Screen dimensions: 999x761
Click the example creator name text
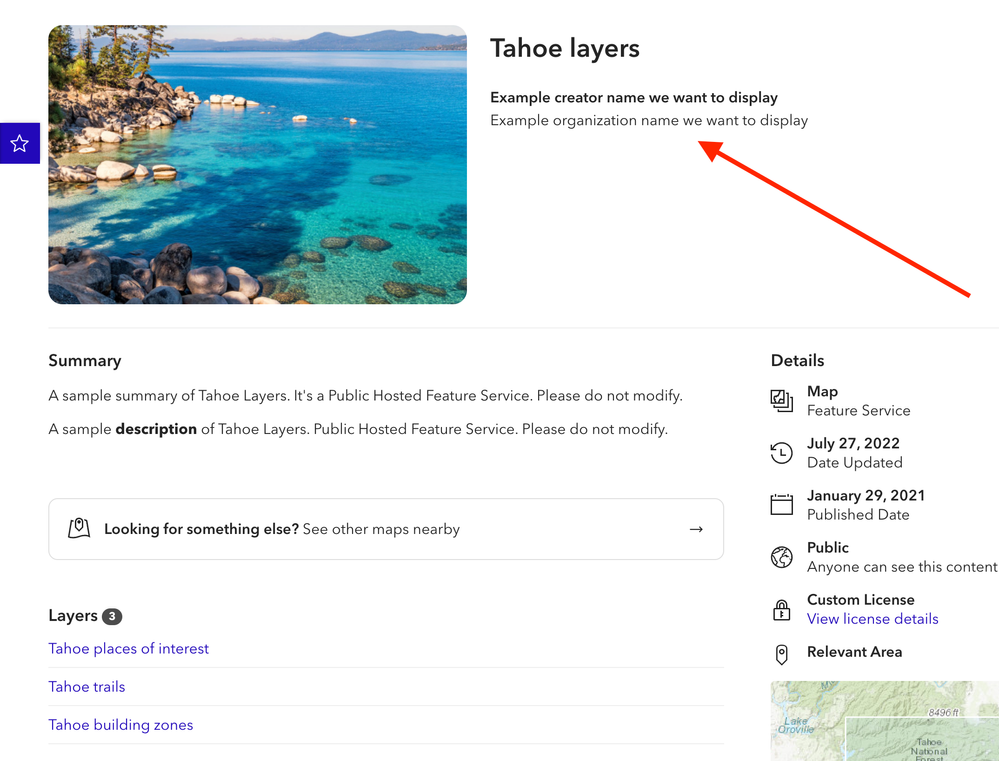(x=634, y=97)
